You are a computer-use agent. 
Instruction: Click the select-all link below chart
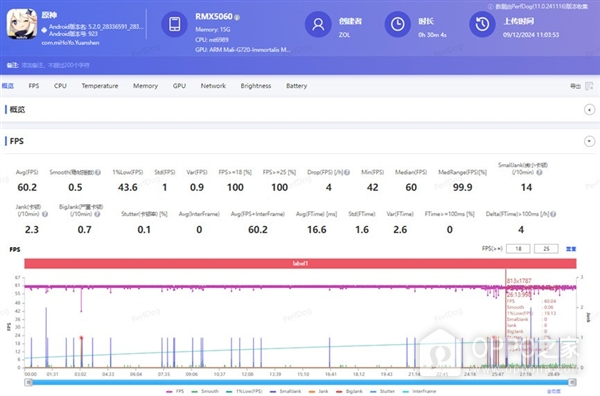click(x=554, y=391)
